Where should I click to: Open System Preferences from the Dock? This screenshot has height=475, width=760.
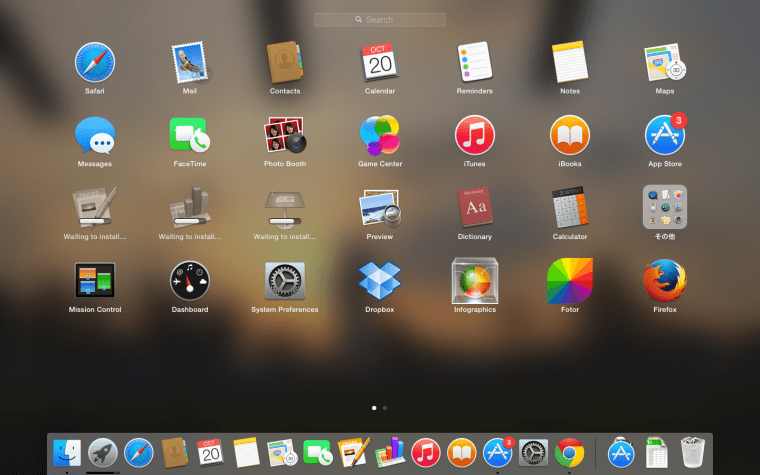(x=534, y=453)
